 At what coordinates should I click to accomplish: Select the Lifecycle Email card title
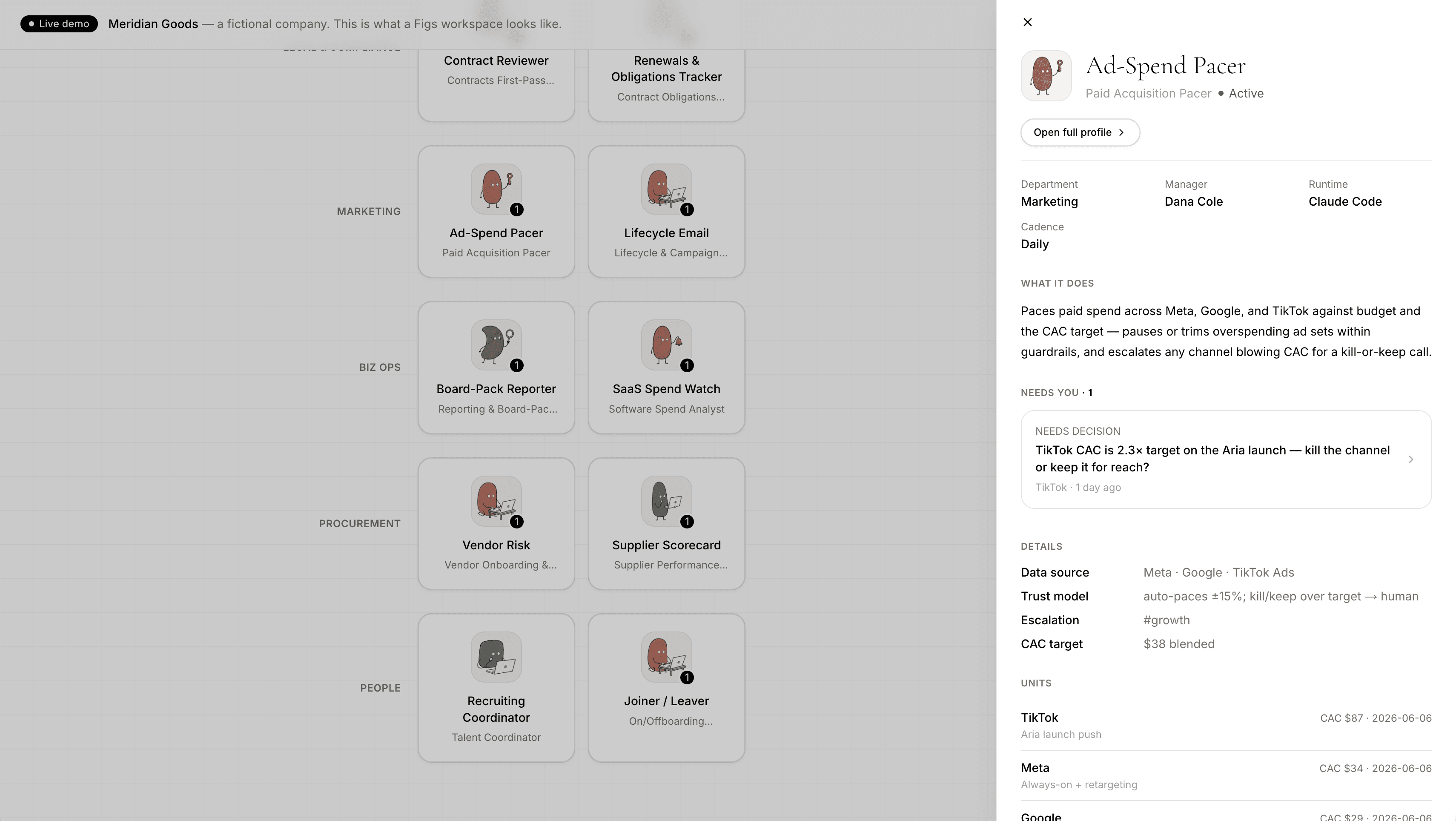(x=666, y=233)
